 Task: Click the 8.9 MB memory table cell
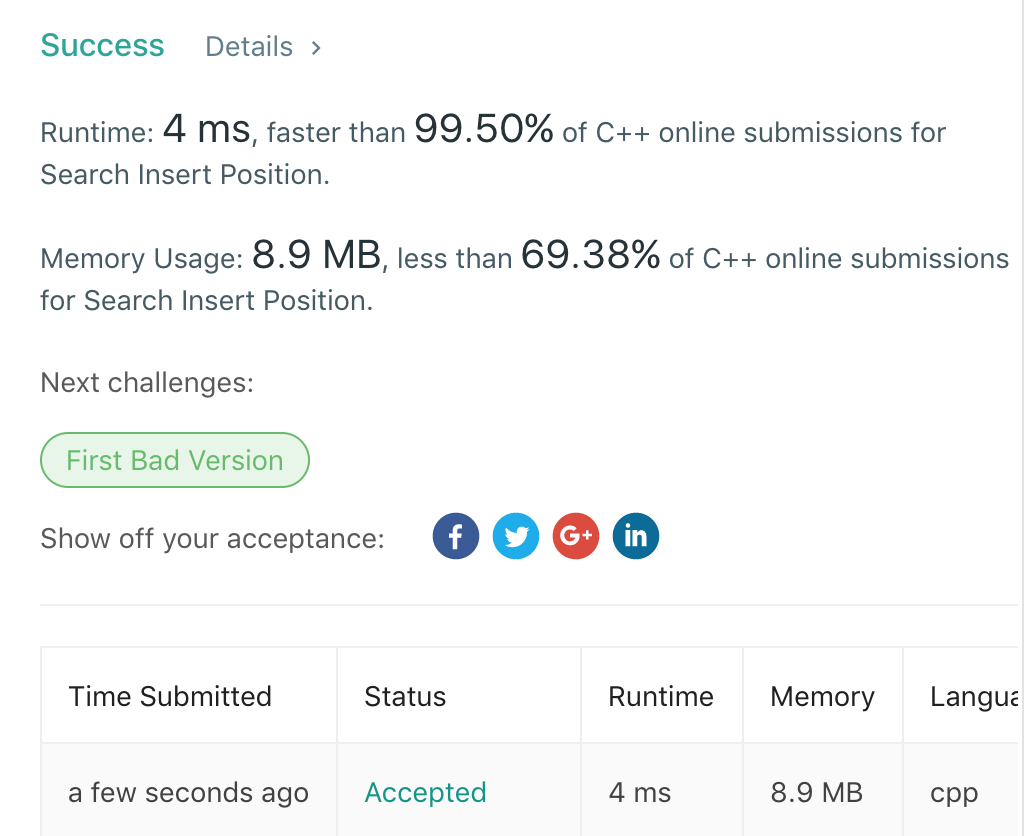[x=816, y=793]
